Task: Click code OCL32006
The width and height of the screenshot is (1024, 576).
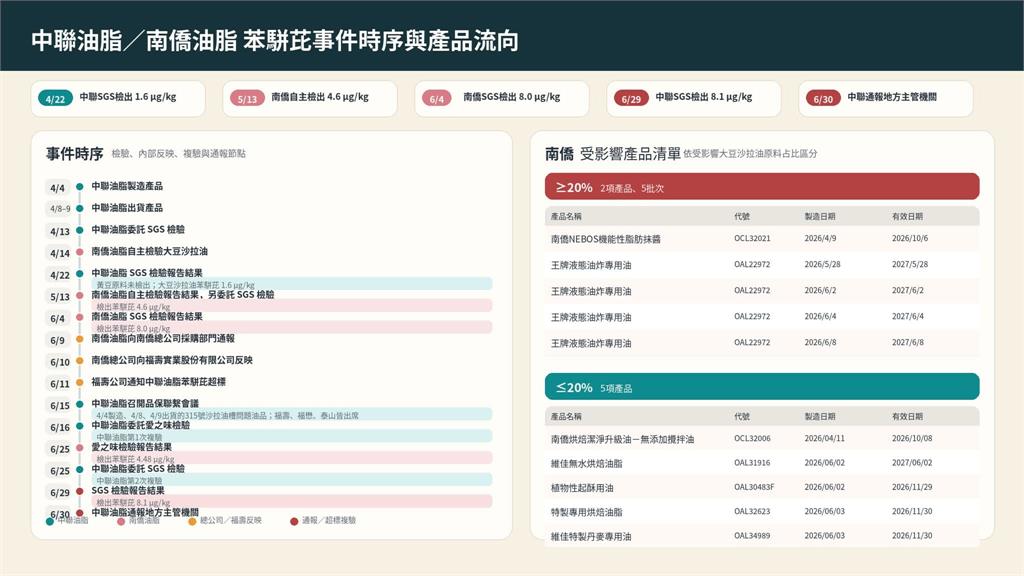Action: pos(752,439)
